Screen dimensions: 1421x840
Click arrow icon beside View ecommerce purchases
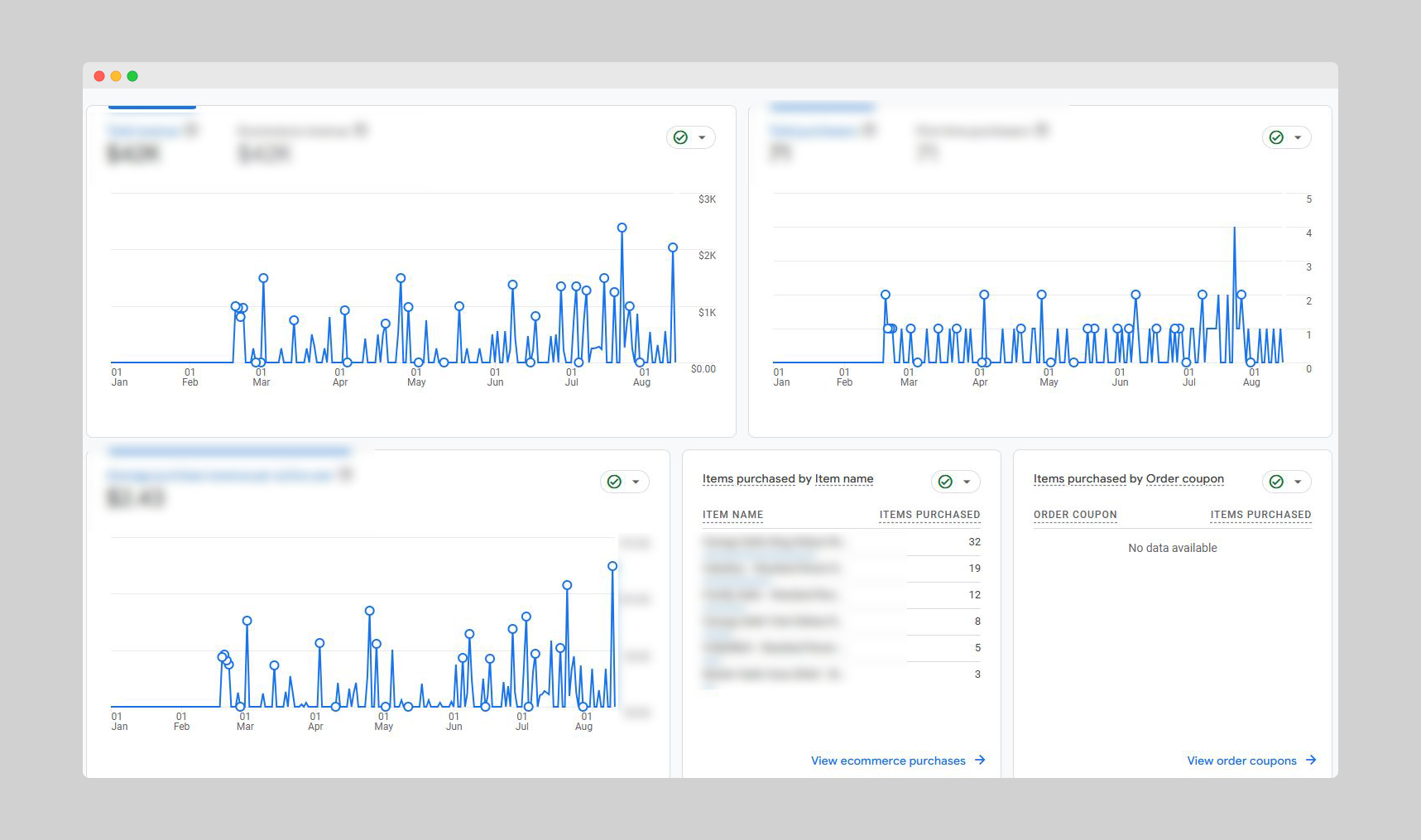point(980,760)
